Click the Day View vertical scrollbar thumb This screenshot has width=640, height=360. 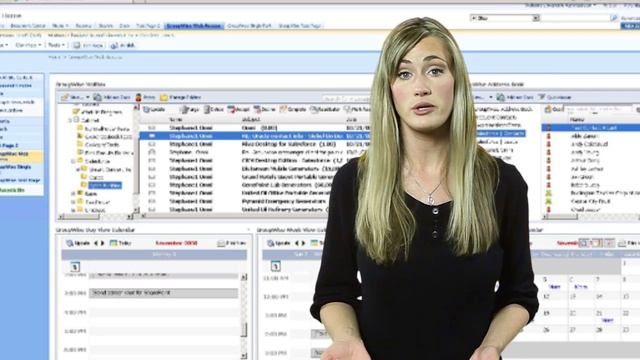coord(244,330)
